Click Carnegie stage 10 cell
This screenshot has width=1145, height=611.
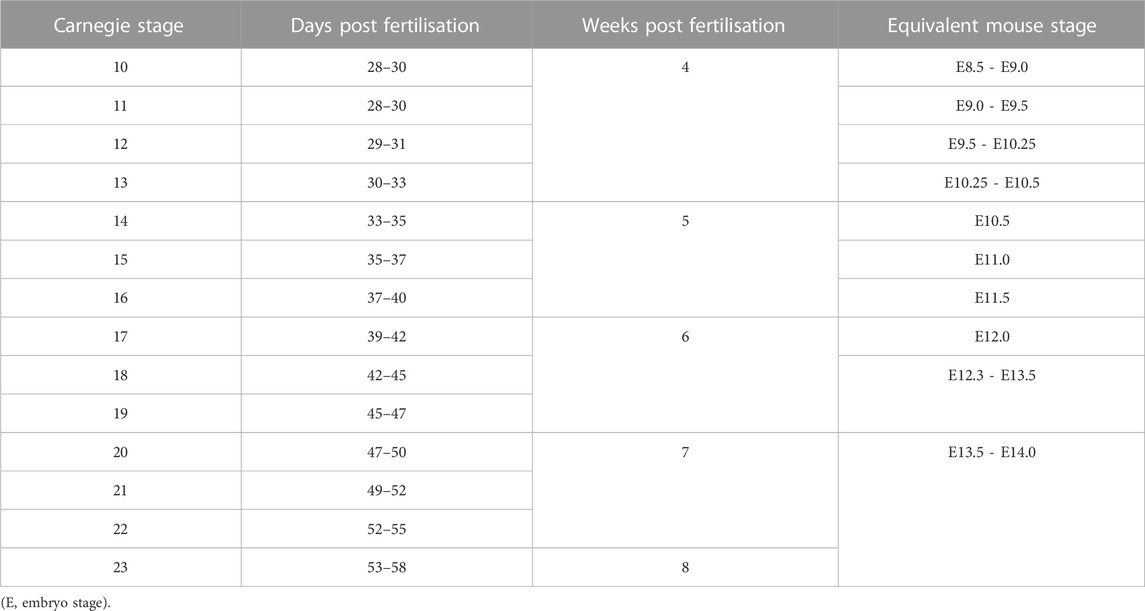[120, 67]
